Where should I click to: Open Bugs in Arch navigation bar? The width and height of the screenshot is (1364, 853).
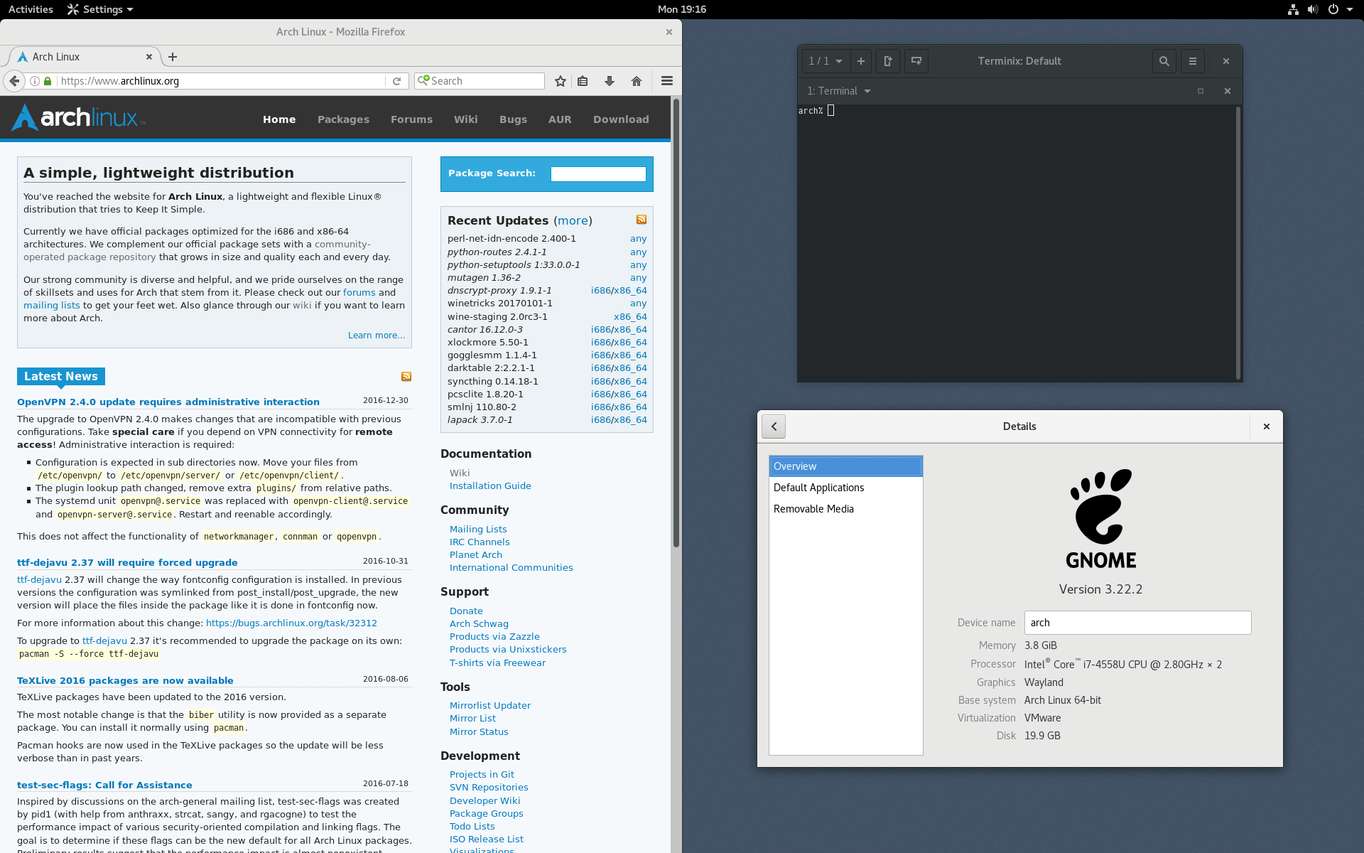click(x=513, y=119)
